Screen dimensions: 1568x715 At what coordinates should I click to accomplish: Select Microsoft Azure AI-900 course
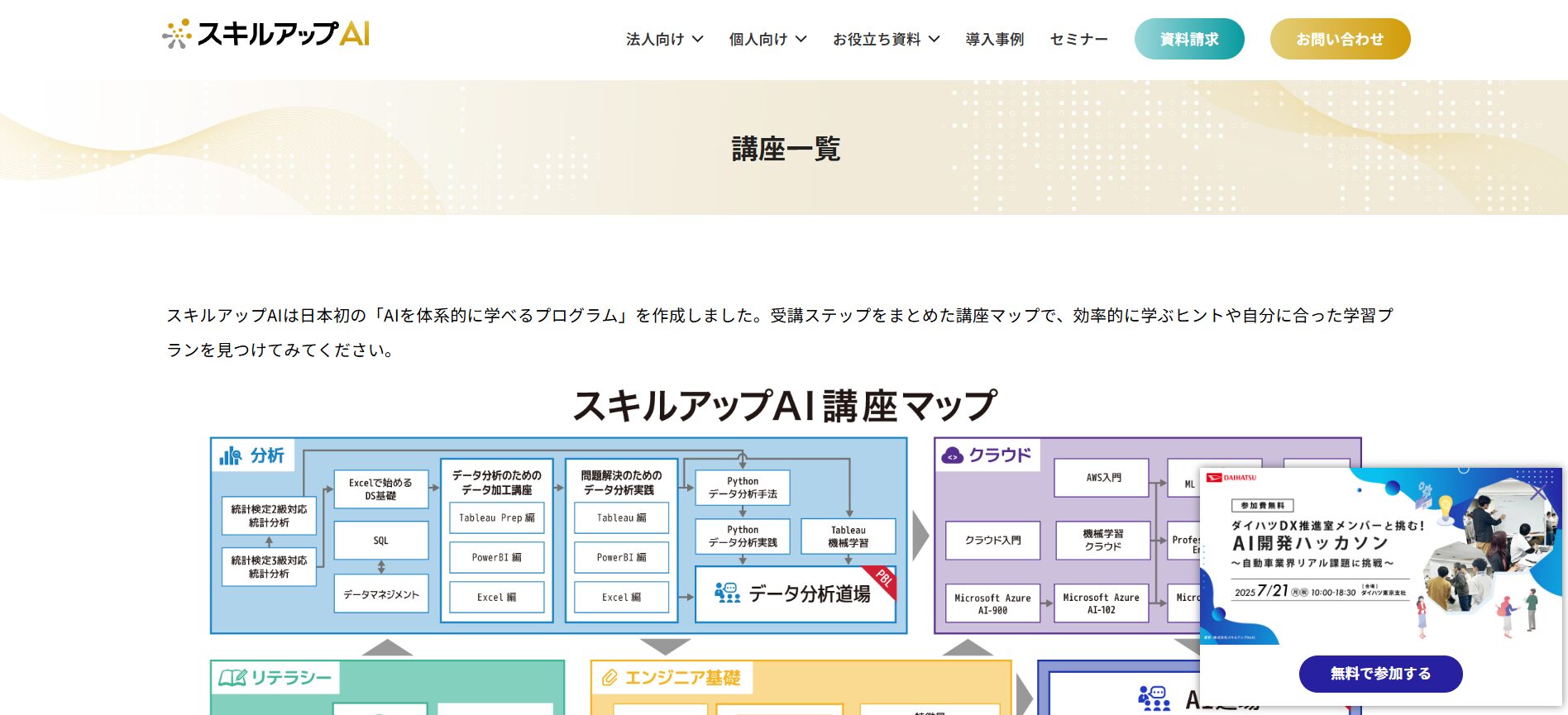coord(993,603)
